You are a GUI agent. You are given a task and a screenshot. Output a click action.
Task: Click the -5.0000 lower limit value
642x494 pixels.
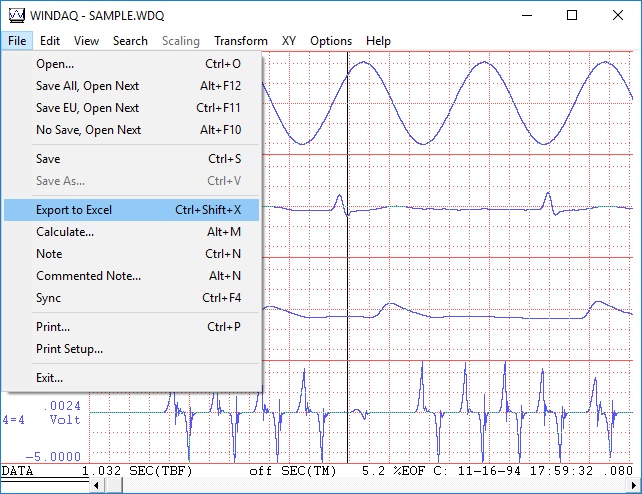pos(53,457)
